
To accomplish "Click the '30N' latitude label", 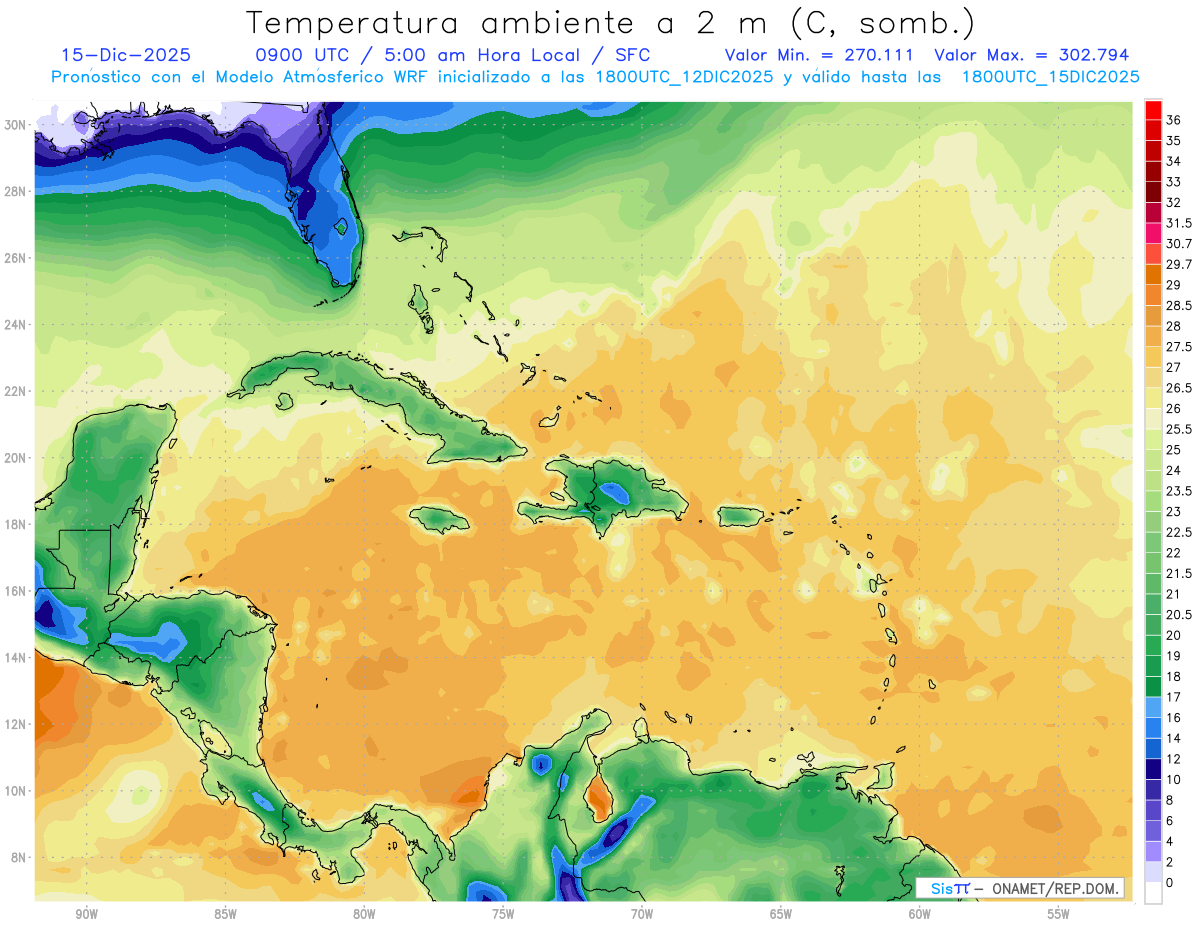I will tap(15, 125).
